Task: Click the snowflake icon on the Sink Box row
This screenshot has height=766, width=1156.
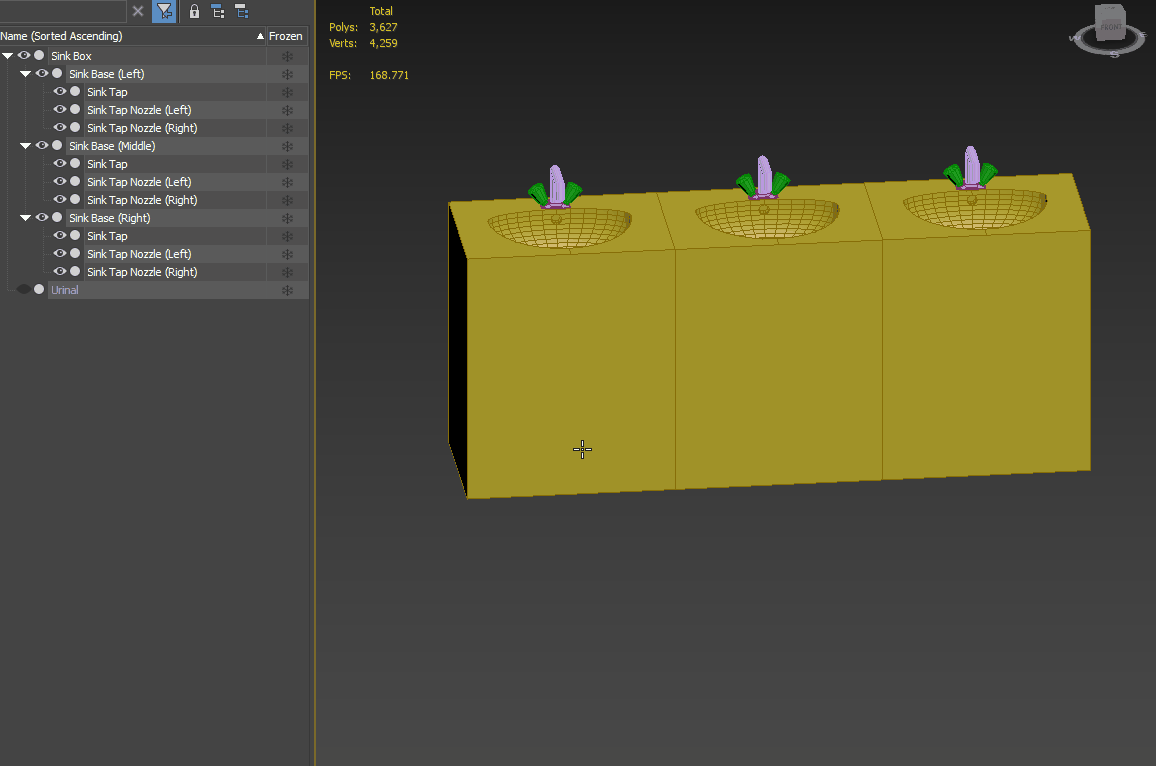Action: pos(287,55)
